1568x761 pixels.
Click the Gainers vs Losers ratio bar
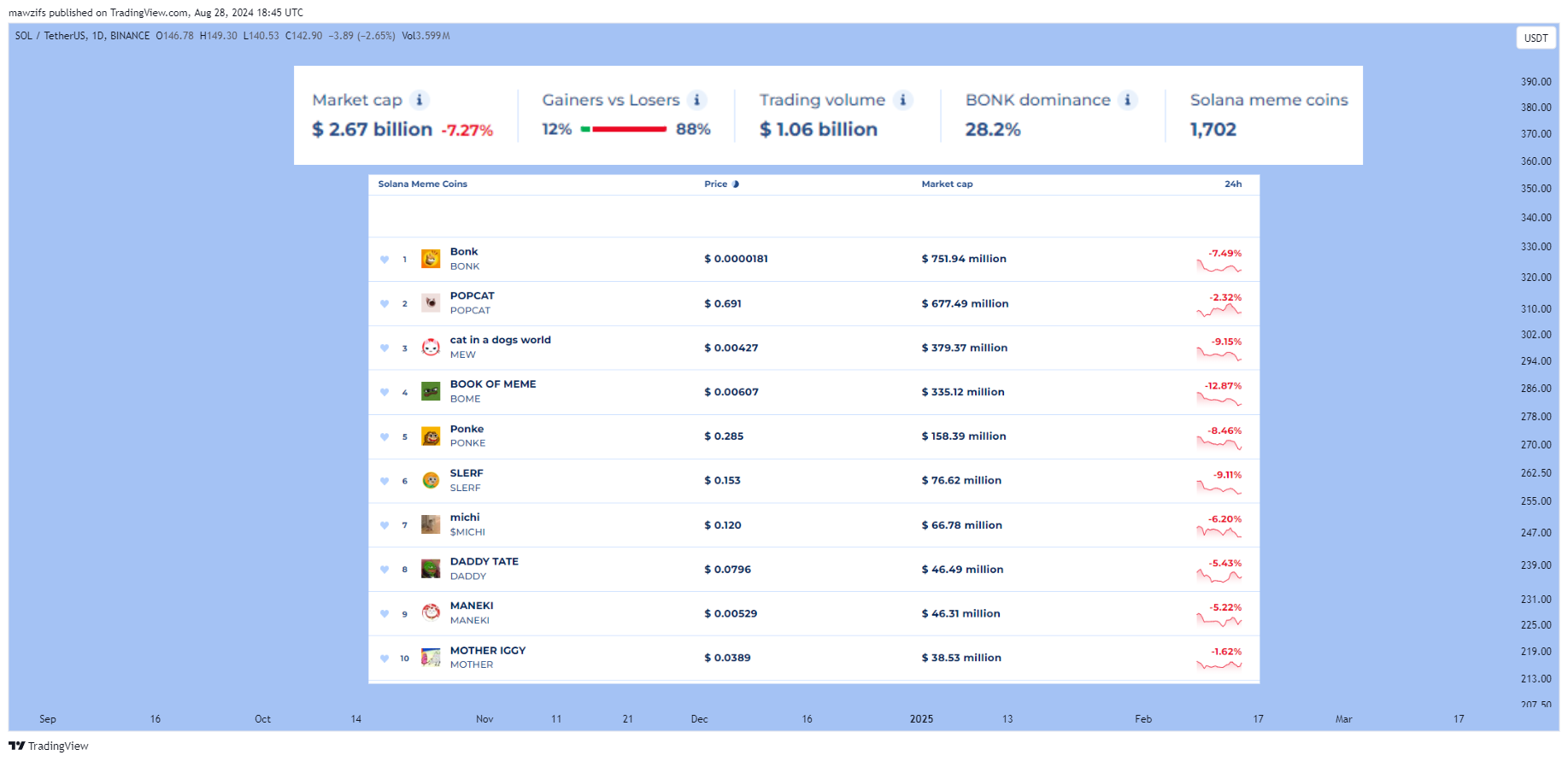click(624, 129)
